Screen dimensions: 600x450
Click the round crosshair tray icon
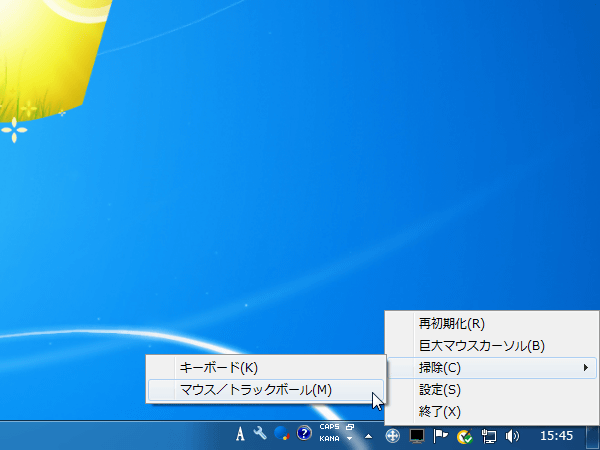tap(393, 436)
